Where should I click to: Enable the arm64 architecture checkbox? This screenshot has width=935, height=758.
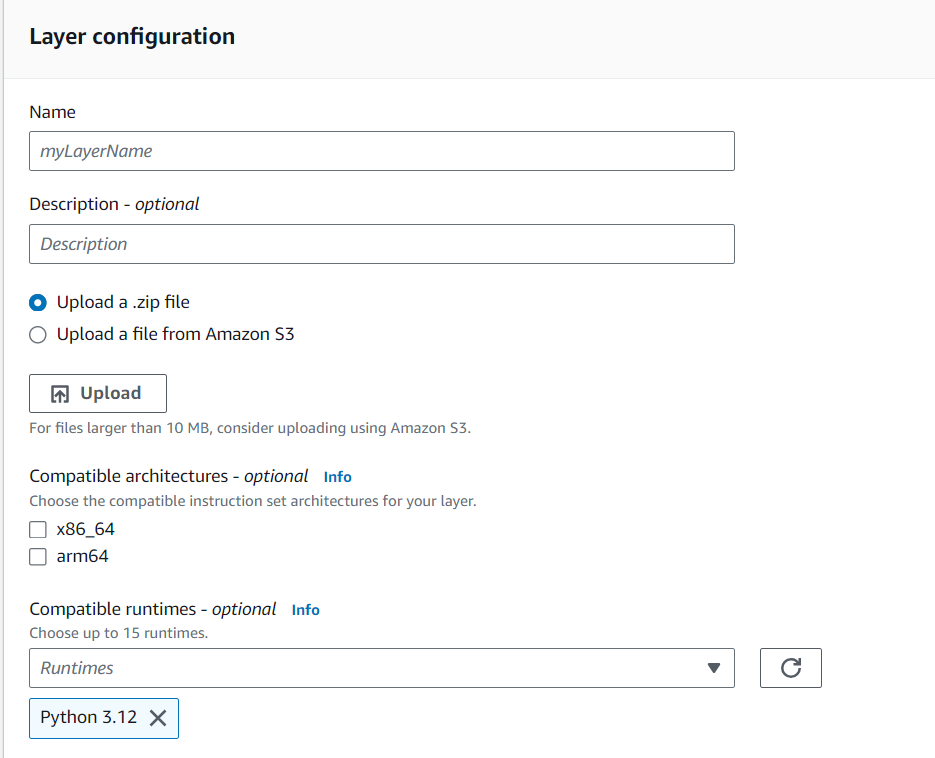coord(38,557)
